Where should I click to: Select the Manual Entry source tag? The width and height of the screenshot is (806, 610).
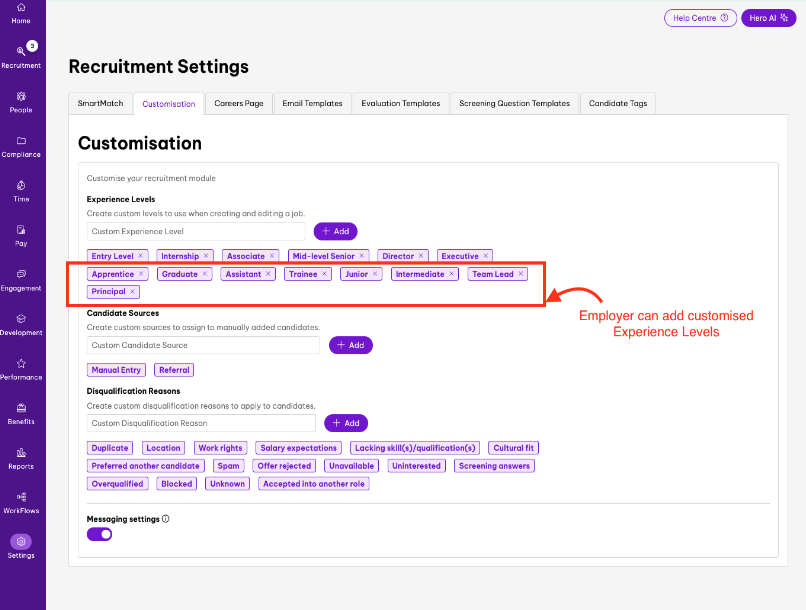coord(116,370)
